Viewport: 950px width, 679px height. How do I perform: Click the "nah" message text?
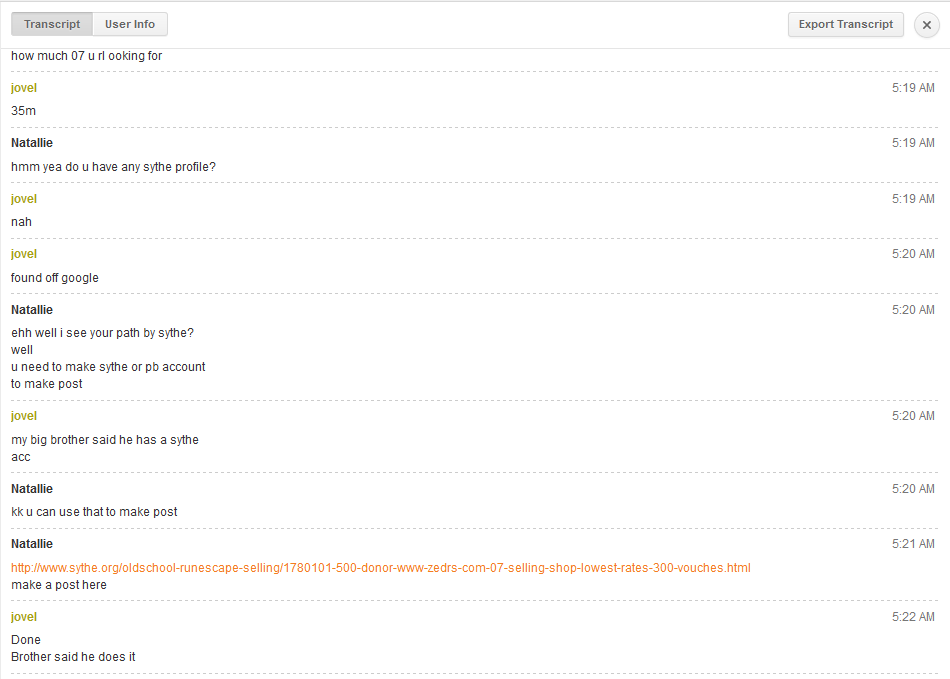tap(21, 222)
